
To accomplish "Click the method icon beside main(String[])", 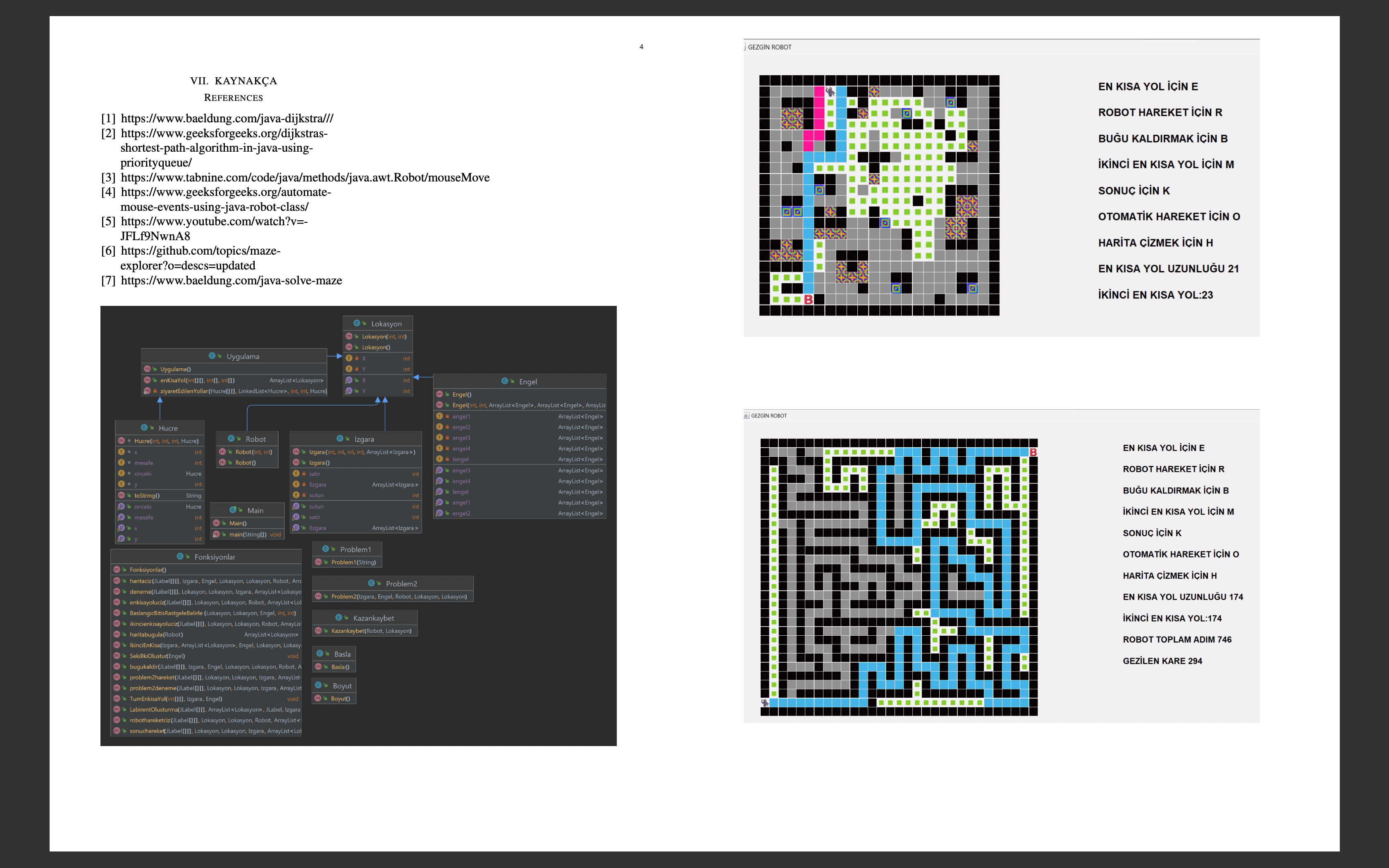I will [216, 534].
